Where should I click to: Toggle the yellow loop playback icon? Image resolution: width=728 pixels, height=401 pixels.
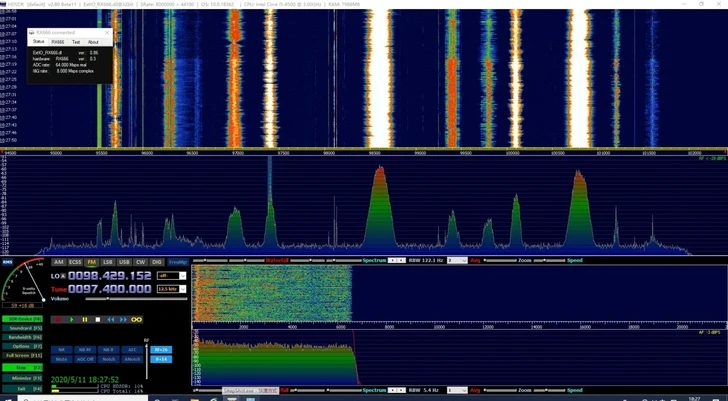tap(136, 319)
